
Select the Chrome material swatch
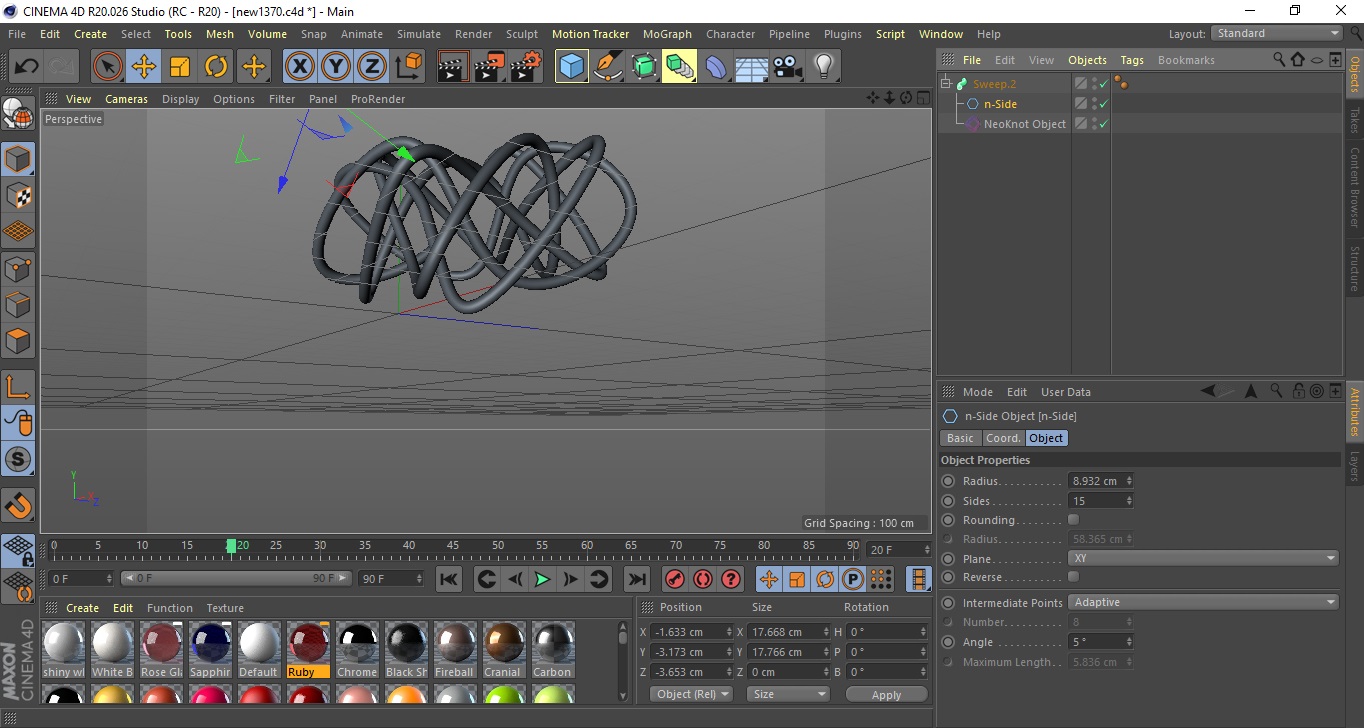click(356, 649)
